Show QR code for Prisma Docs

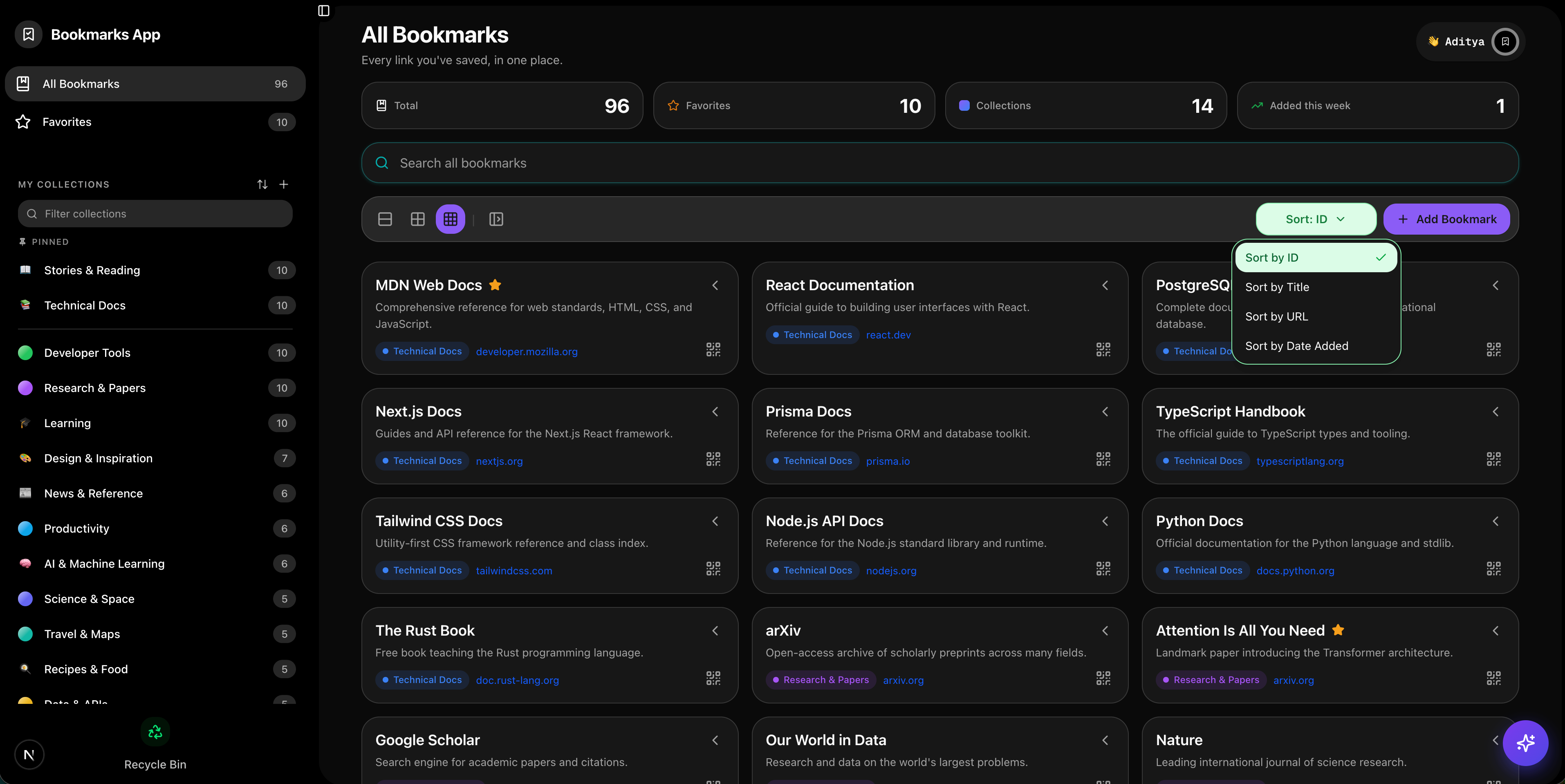pyautogui.click(x=1103, y=459)
